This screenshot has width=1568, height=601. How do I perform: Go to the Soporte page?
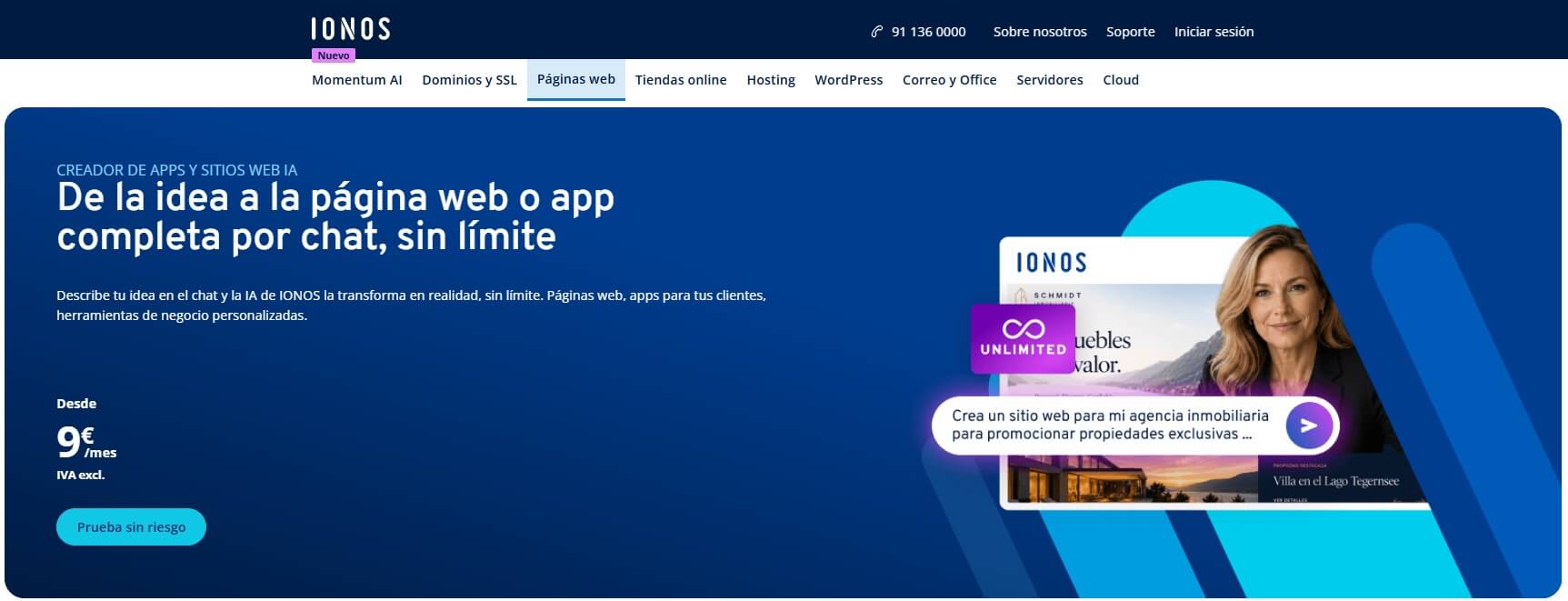(x=1131, y=32)
